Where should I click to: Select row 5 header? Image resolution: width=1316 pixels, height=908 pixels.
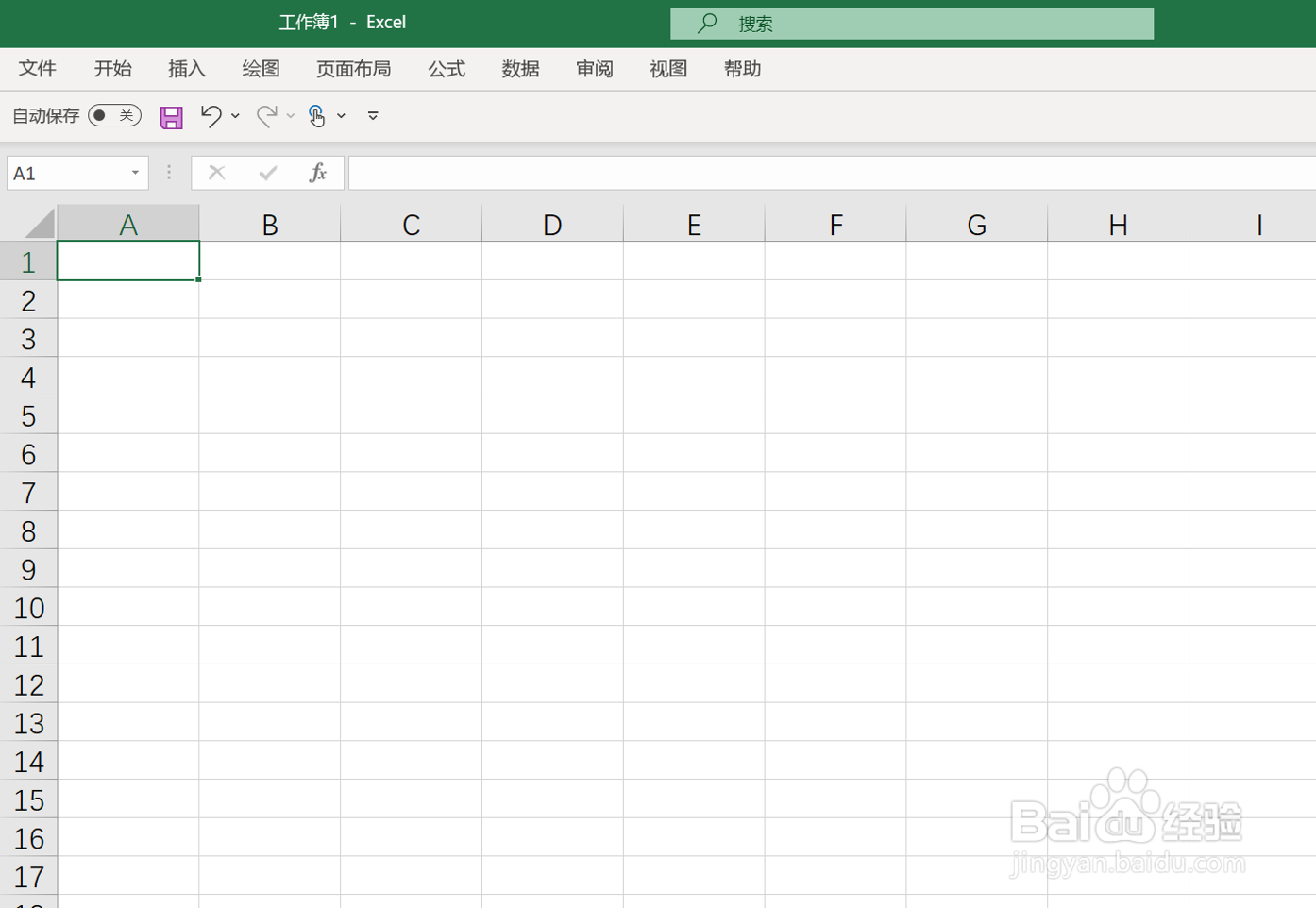(x=28, y=415)
